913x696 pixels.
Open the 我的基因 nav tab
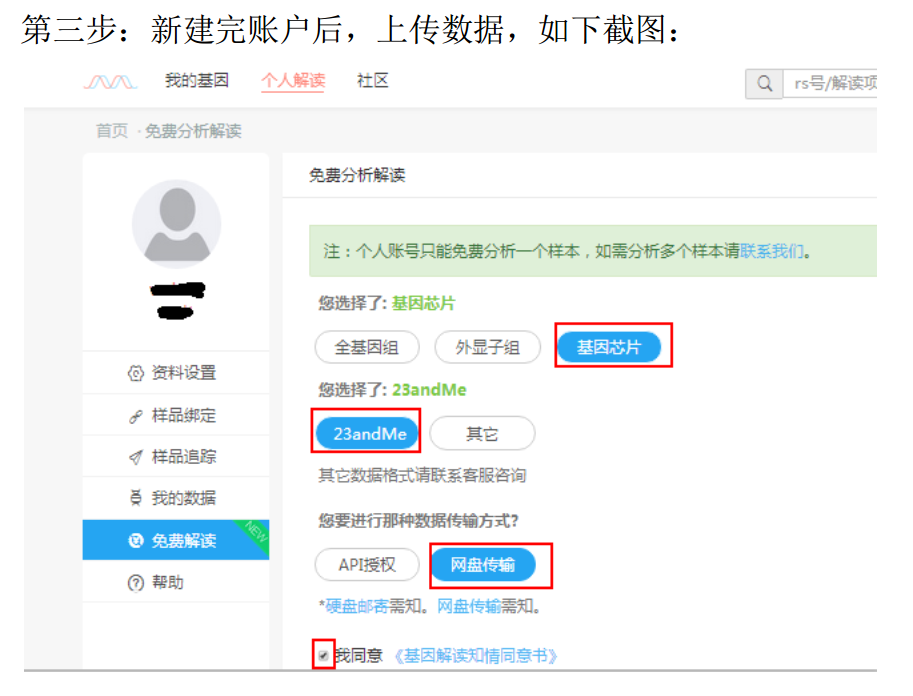click(197, 80)
